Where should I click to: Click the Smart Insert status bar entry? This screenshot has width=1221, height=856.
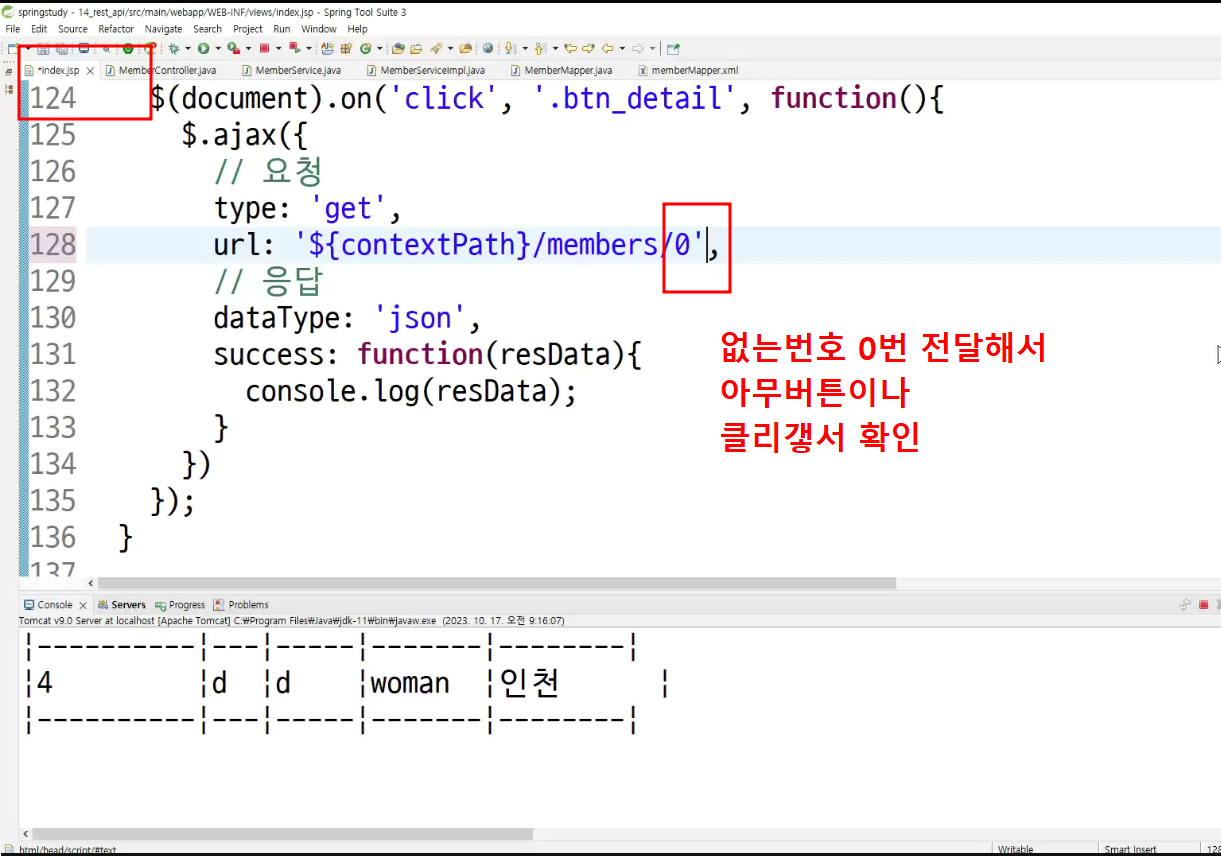tap(1130, 850)
